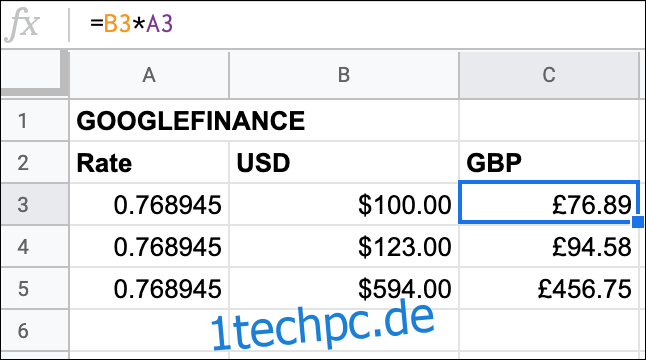Screen dimensions: 646x360
Task: Click the formula bar containing =B3*A3
Action: tap(357, 24)
